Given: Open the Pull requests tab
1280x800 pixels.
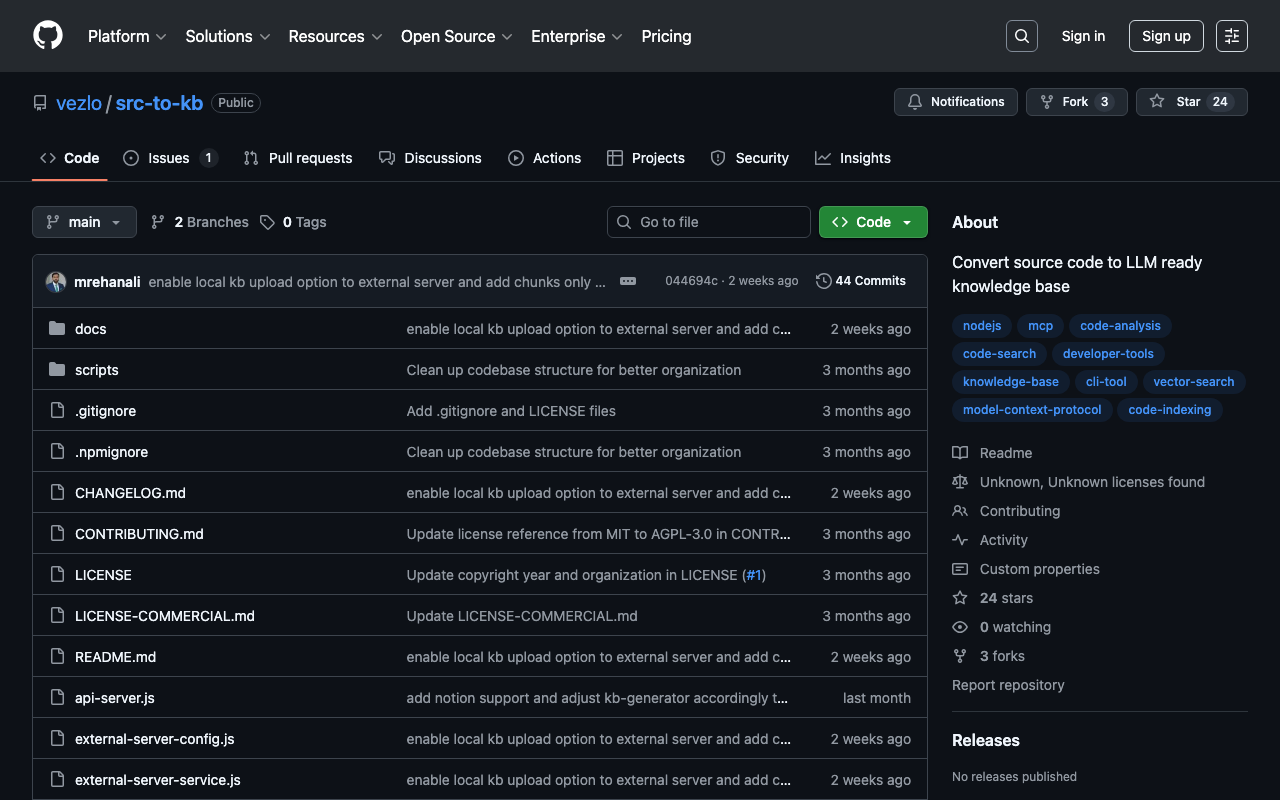Looking at the screenshot, I should coord(298,158).
